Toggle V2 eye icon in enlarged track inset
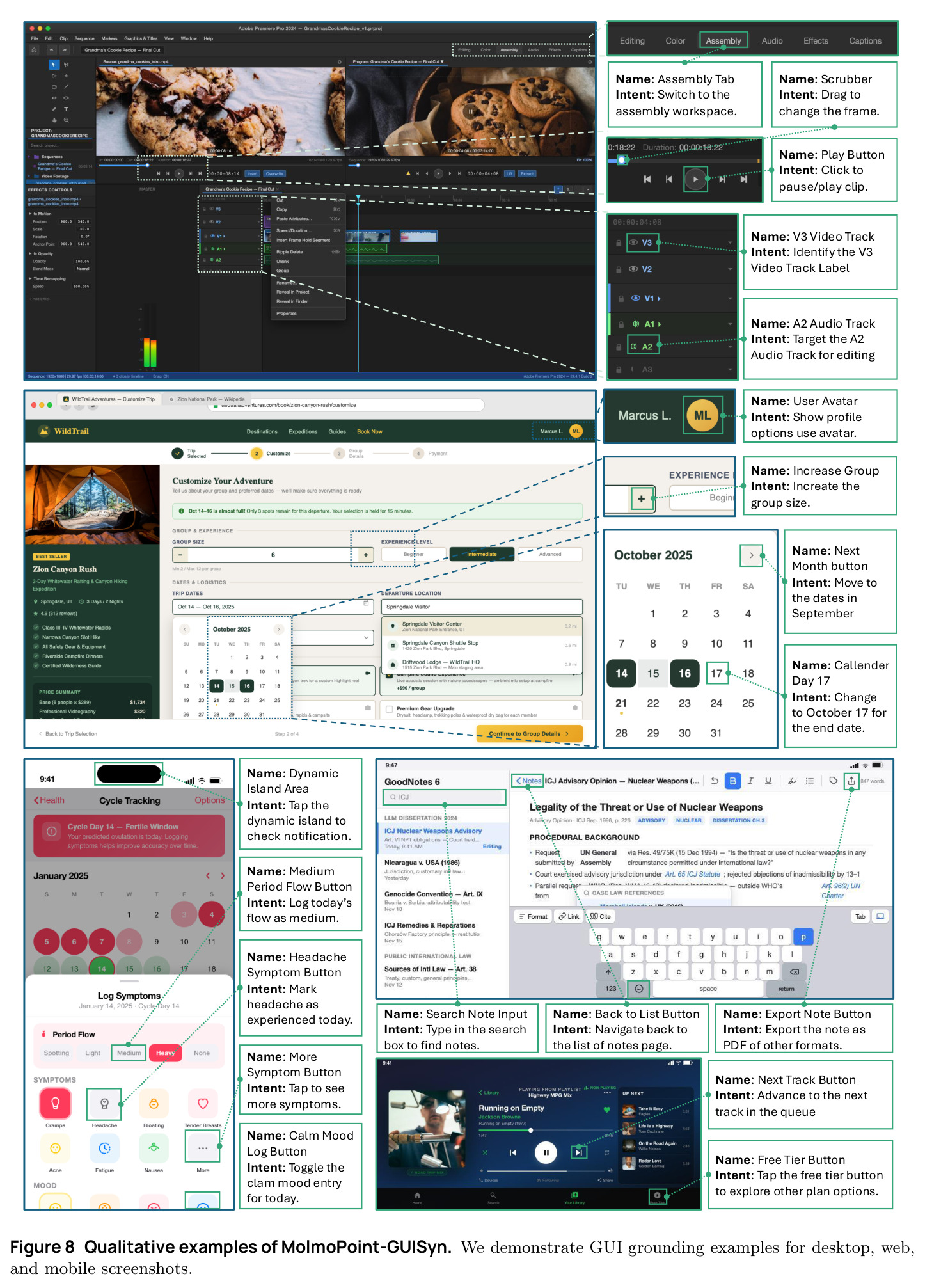 633,269
